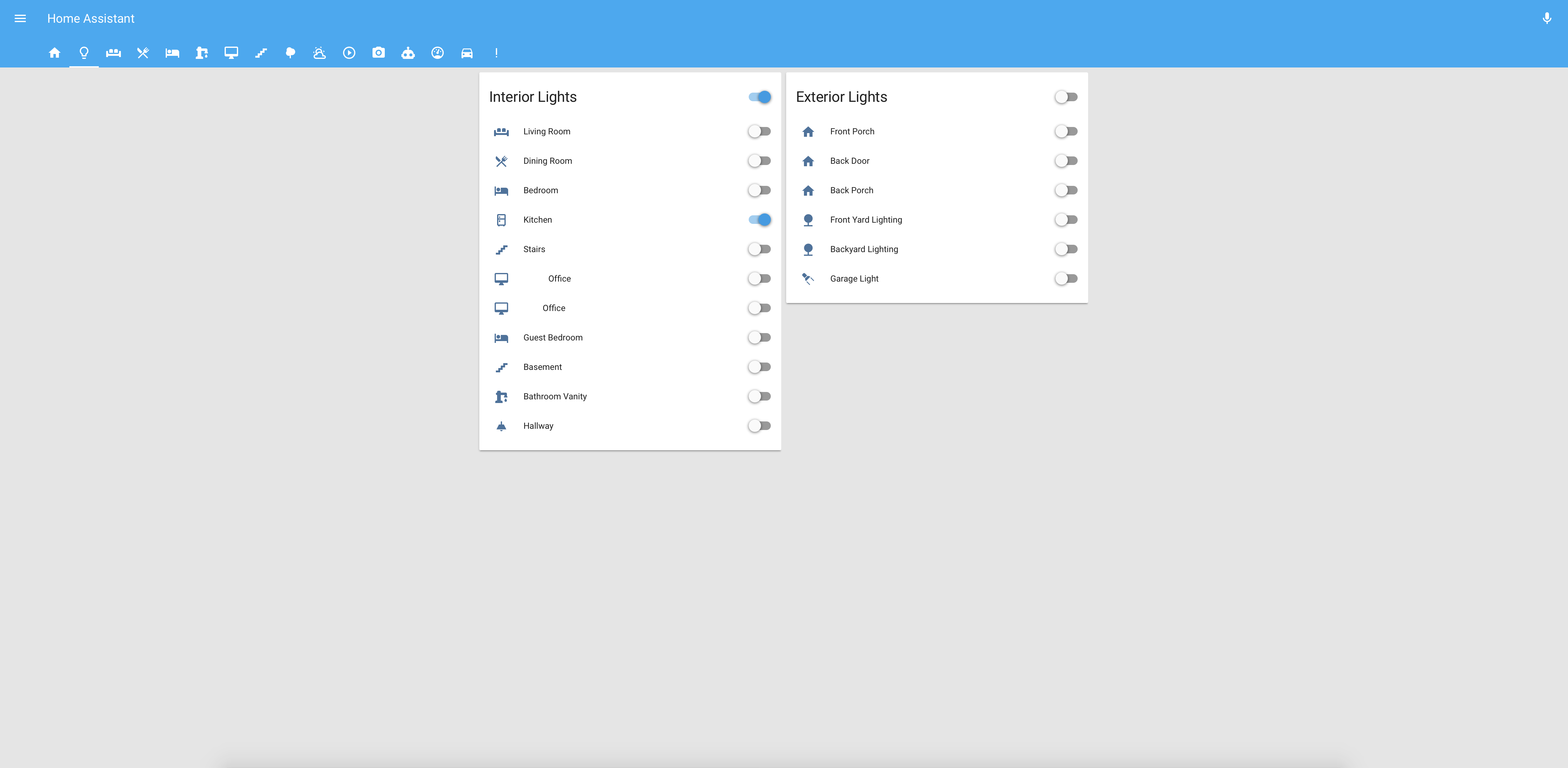Open the home tab icon

tap(55, 53)
